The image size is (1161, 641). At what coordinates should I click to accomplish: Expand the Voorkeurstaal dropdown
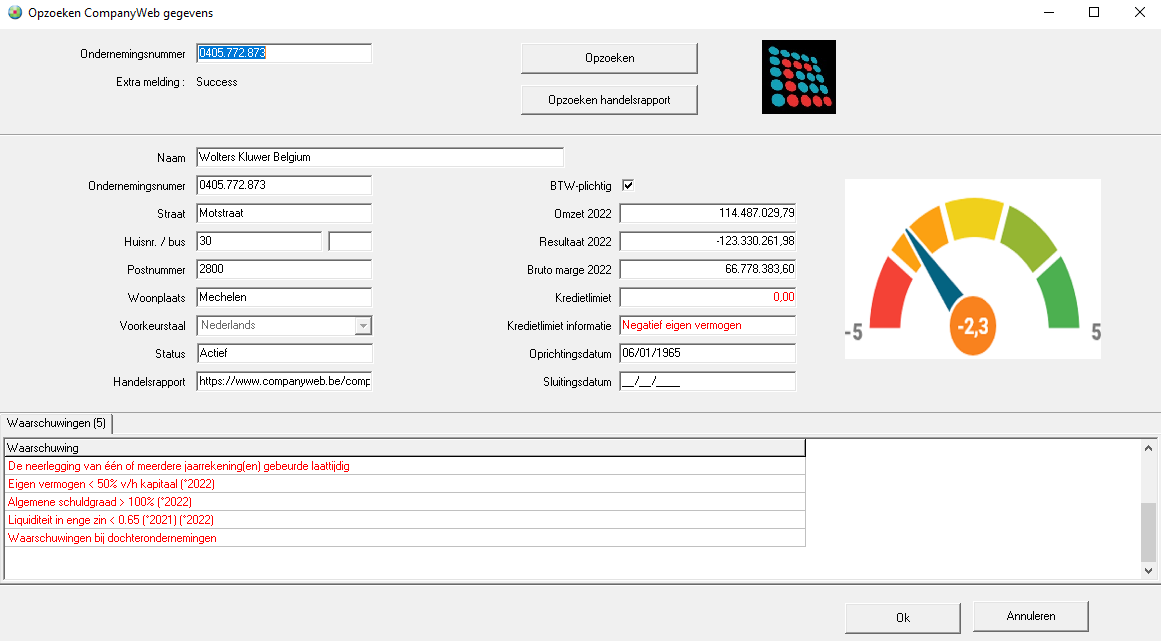363,325
